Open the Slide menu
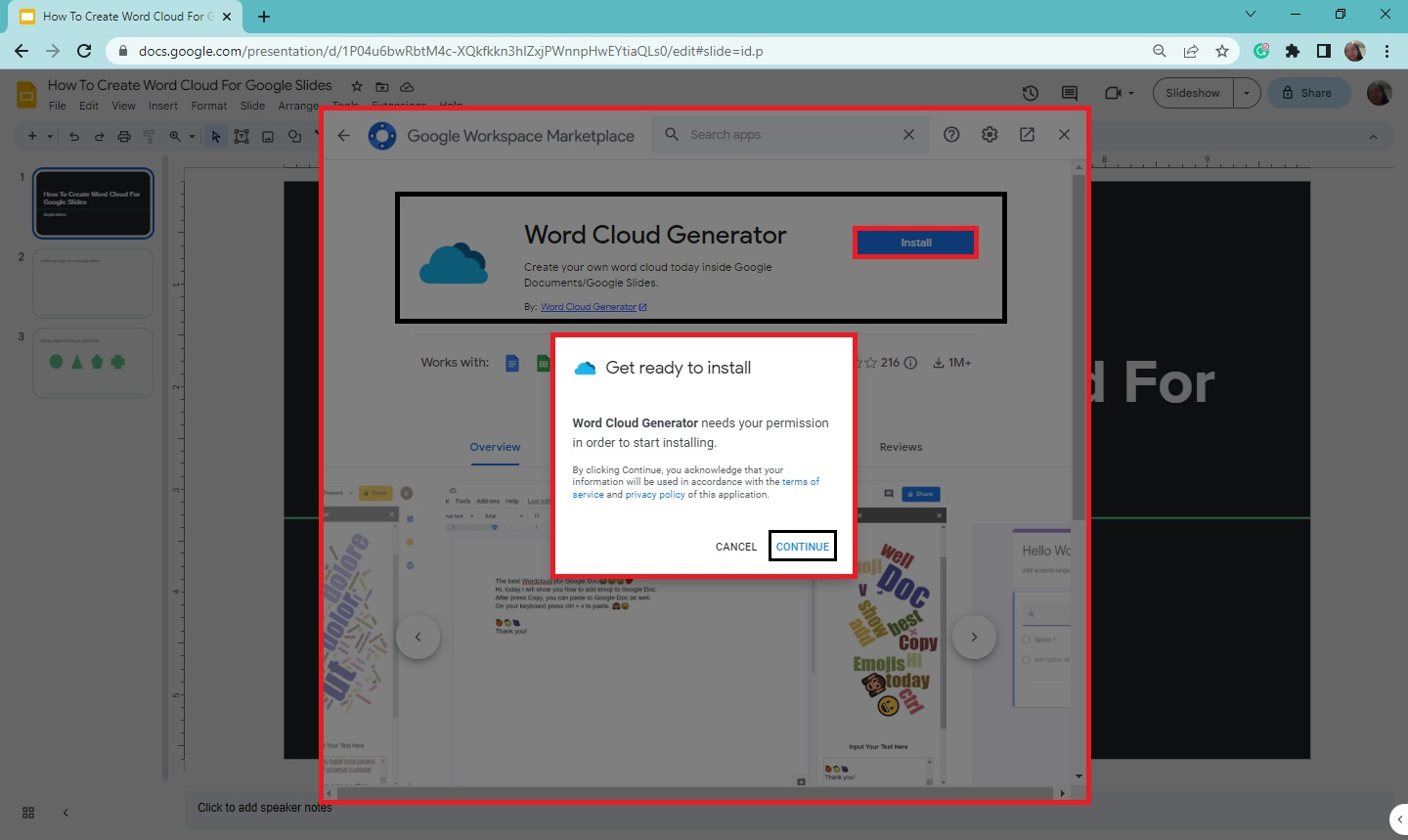Viewport: 1408px width, 840px height. coord(252,106)
